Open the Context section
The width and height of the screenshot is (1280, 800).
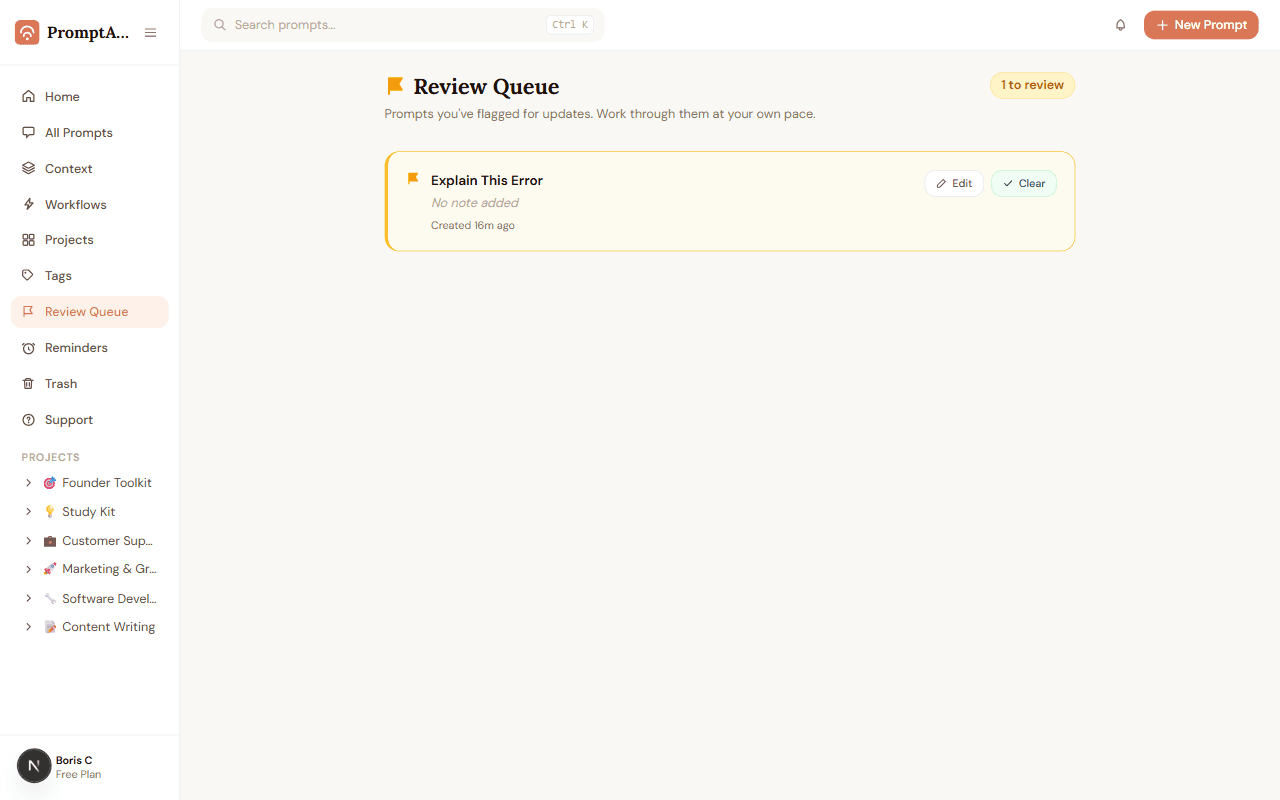[x=90, y=169]
